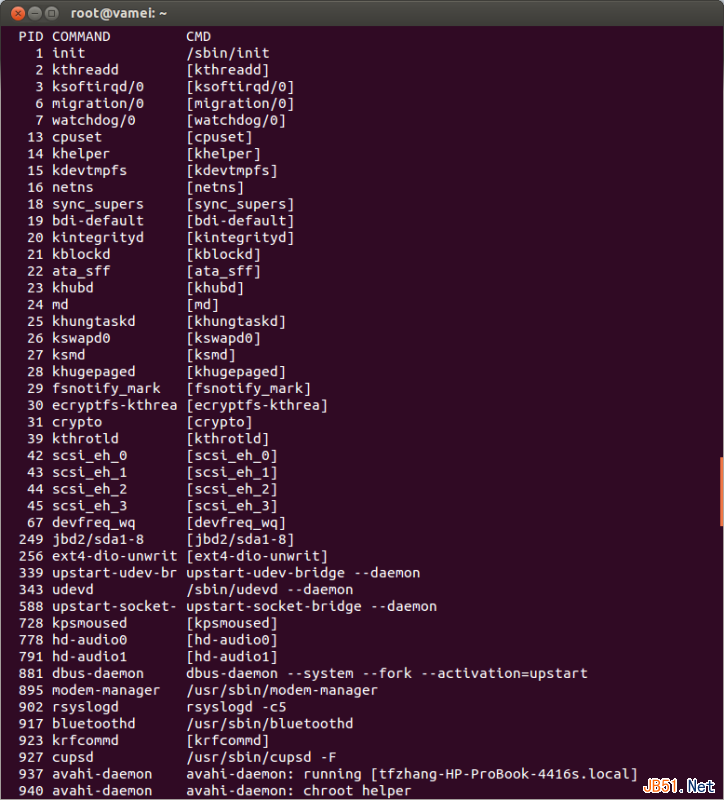This screenshot has height=800, width=724.
Task: Close the terminal window
Action: point(15,13)
